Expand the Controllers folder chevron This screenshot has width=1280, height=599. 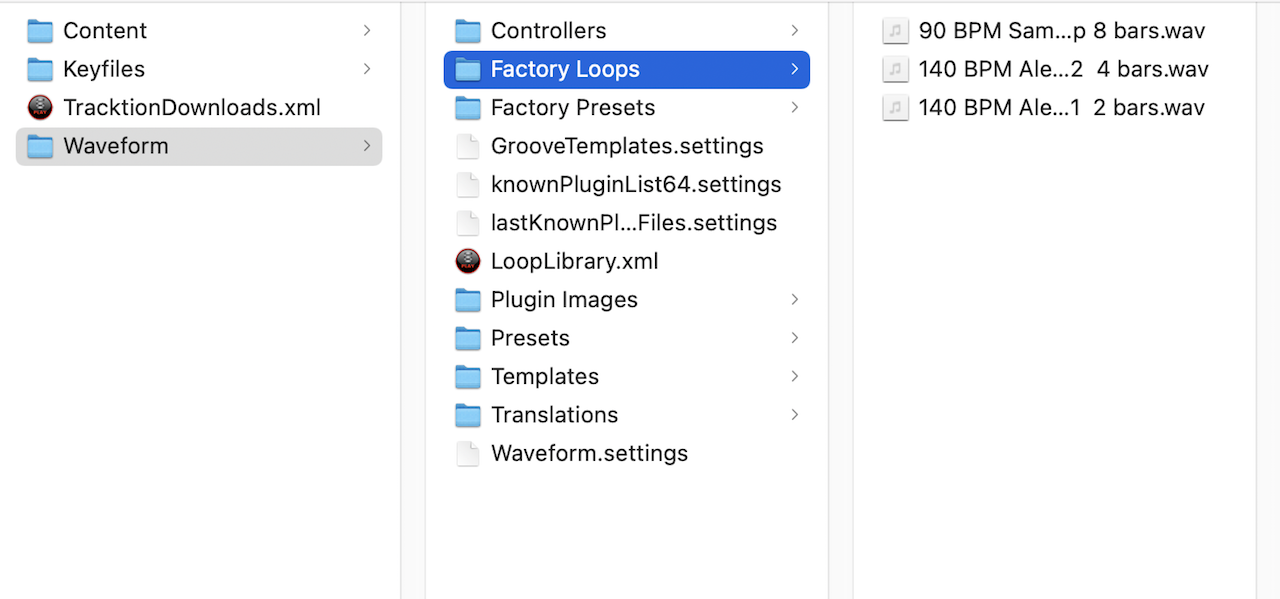[795, 31]
